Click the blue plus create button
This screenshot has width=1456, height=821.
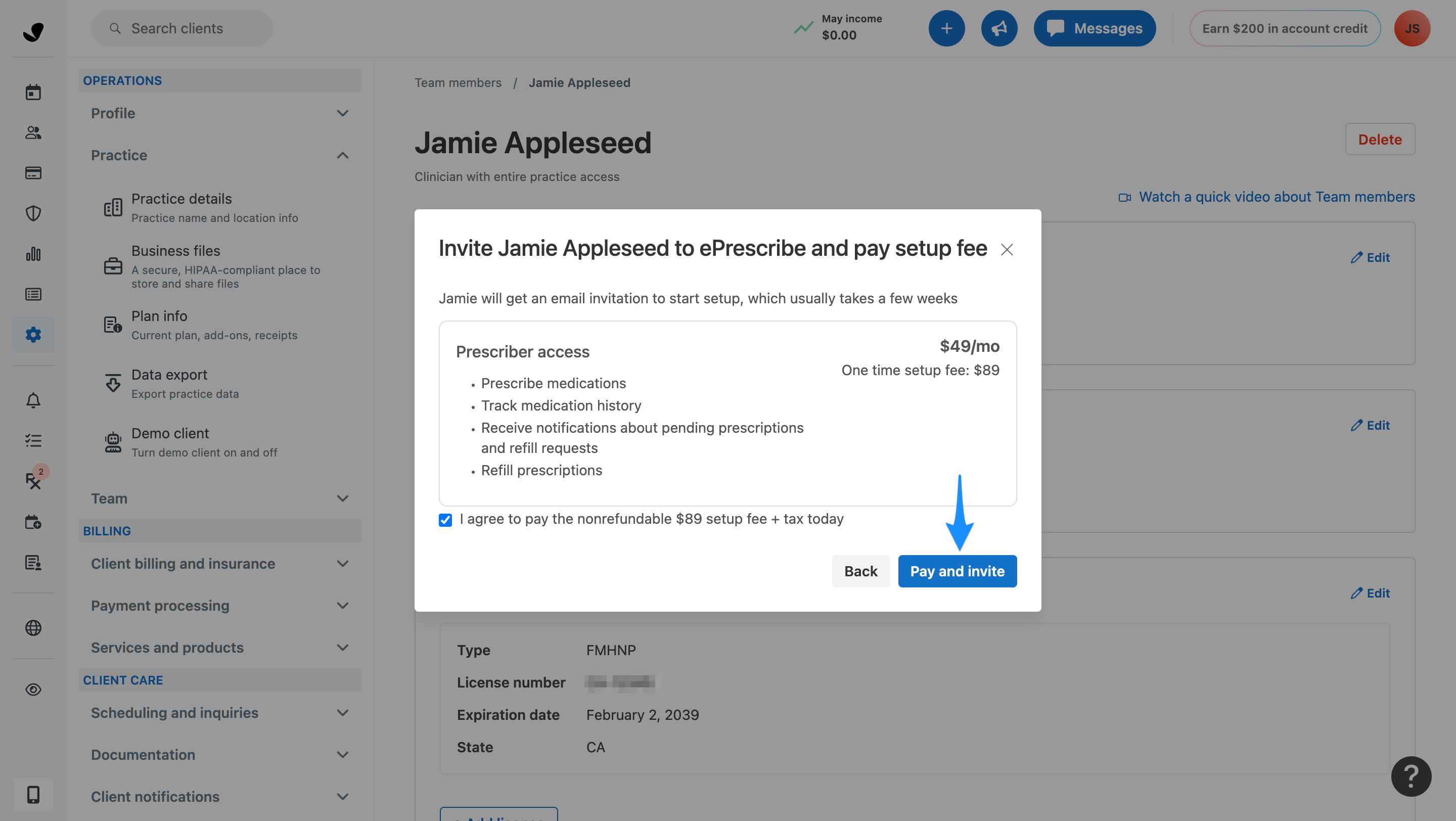(946, 28)
